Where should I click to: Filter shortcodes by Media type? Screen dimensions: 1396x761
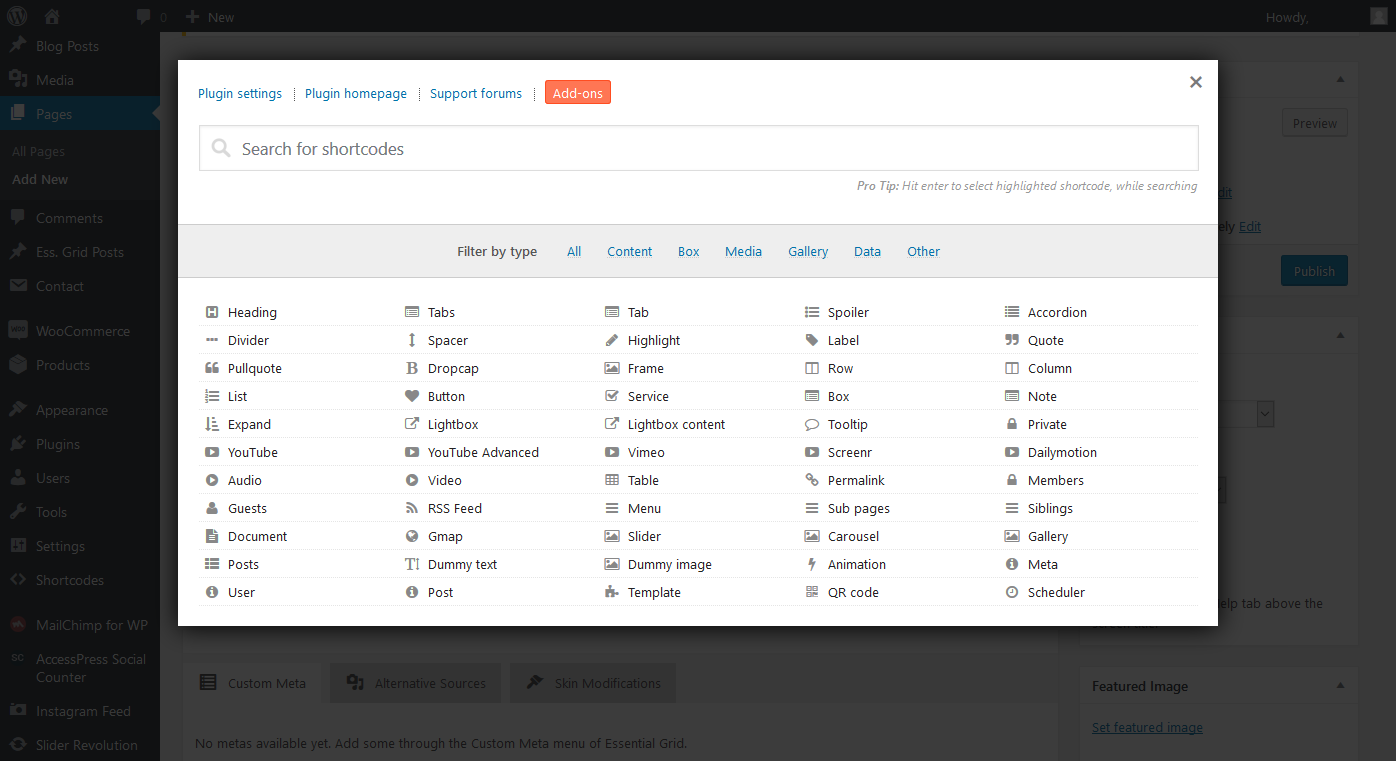[743, 252]
